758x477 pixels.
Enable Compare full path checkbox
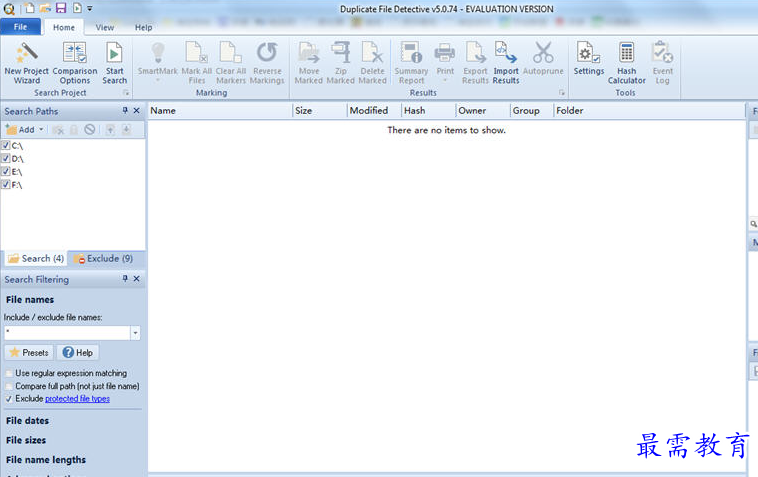point(9,386)
